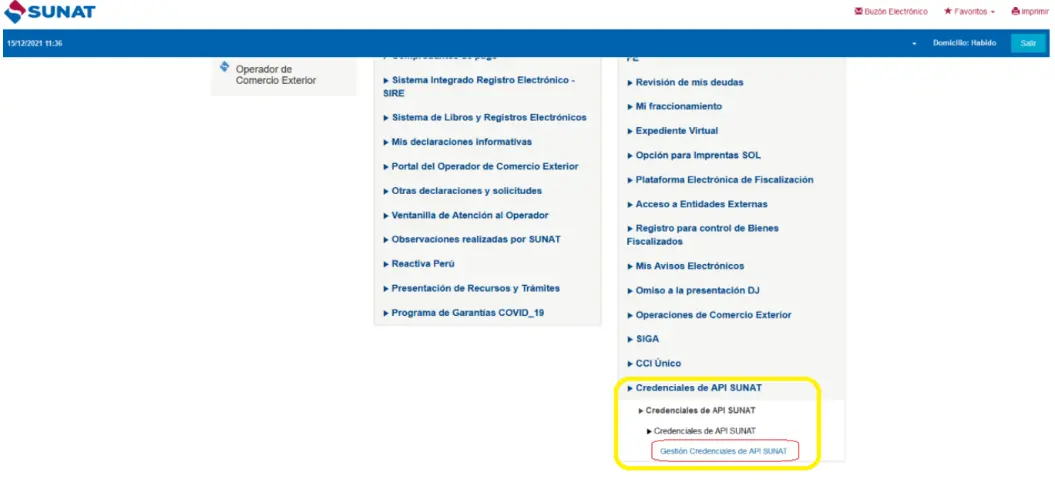Viewport: 1055px width, 486px height.
Task: Click the Imprimir printer icon
Action: click(1015, 12)
